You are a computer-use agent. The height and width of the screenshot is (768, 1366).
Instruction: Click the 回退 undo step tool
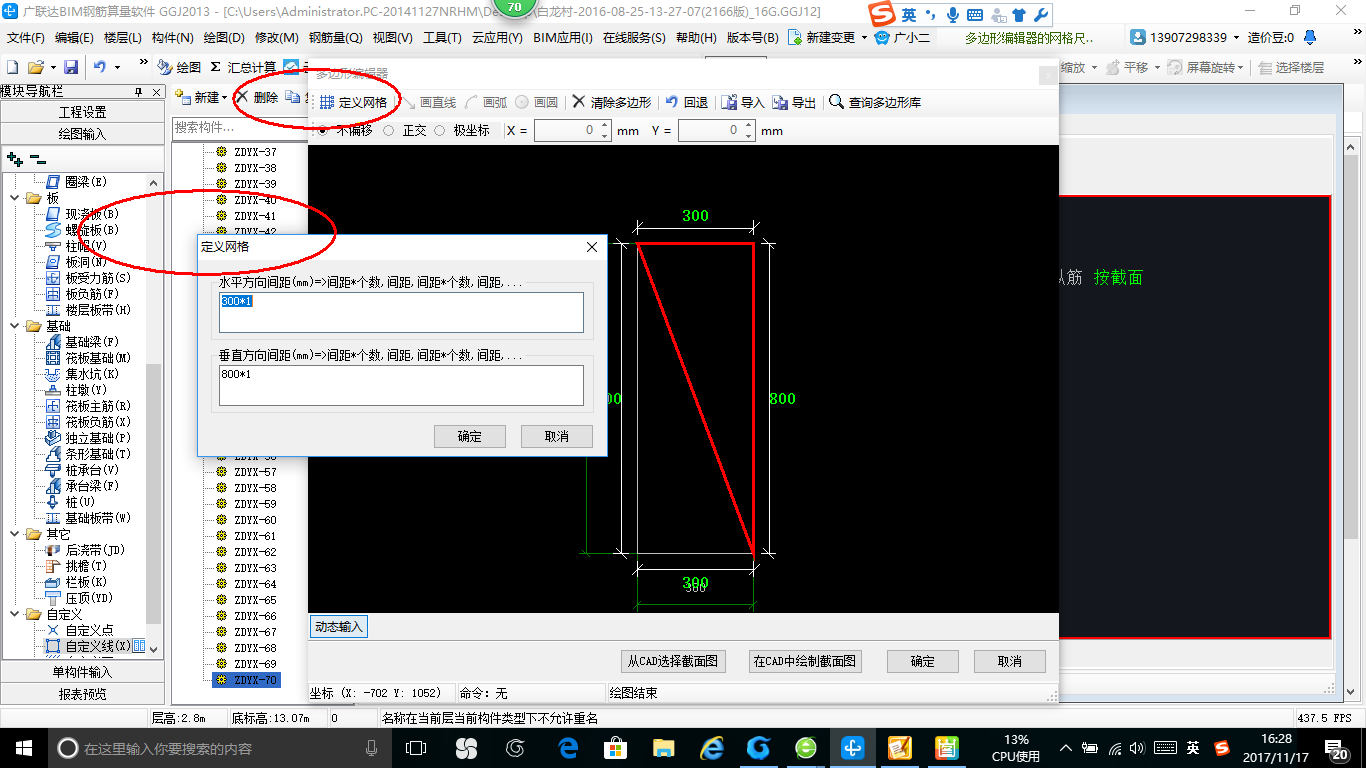pyautogui.click(x=687, y=102)
